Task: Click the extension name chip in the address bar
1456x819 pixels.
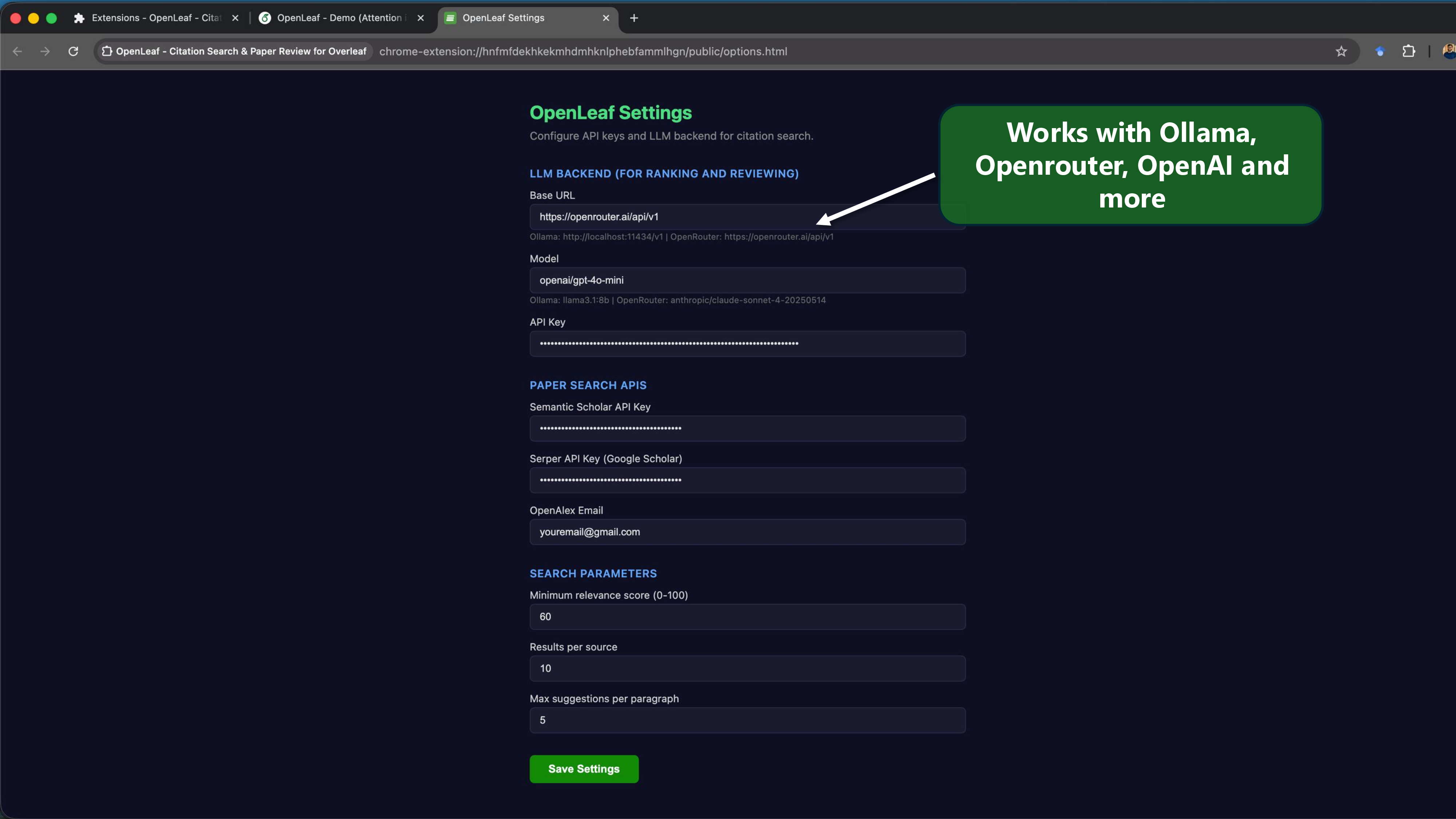Action: pyautogui.click(x=234, y=51)
